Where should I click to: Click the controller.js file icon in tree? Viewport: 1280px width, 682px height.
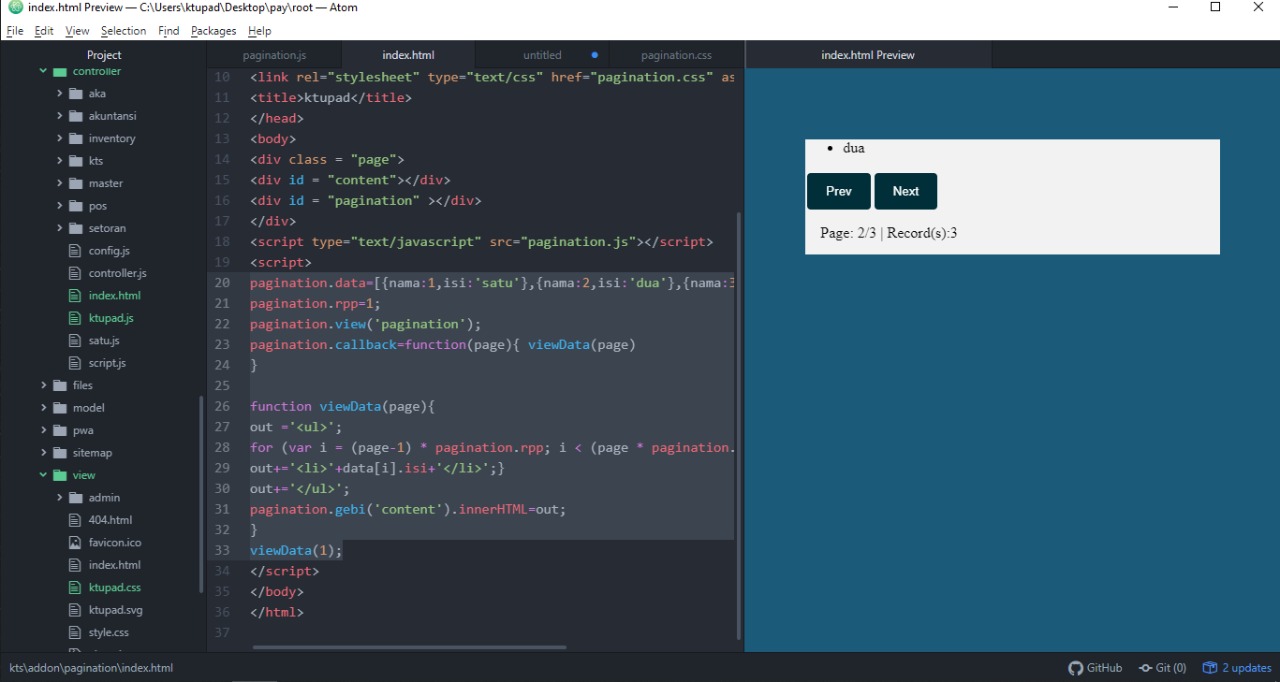75,272
